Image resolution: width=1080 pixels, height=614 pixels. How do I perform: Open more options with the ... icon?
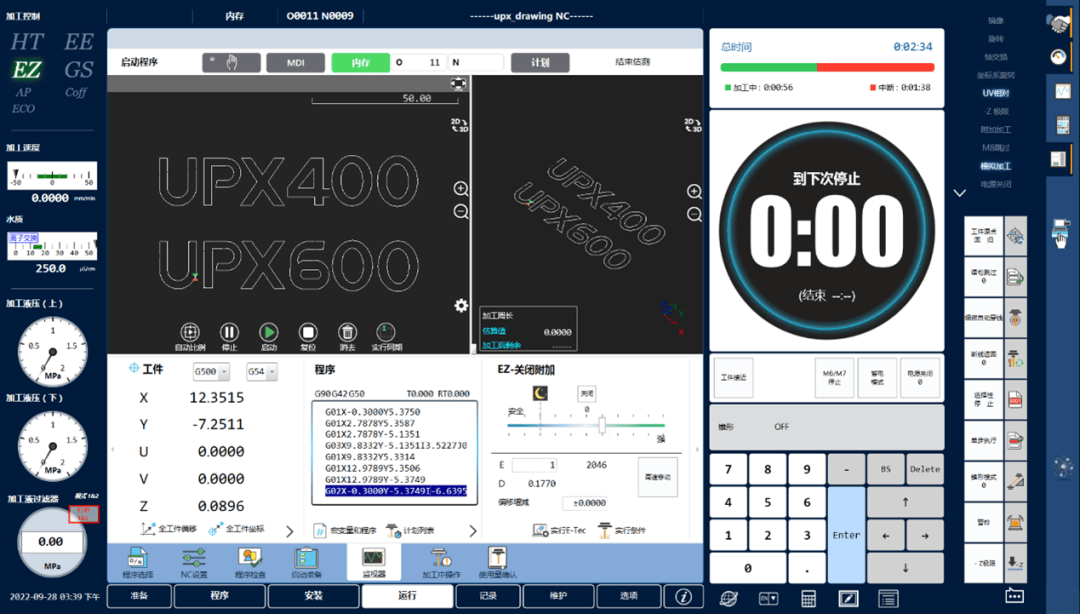(1015, 595)
